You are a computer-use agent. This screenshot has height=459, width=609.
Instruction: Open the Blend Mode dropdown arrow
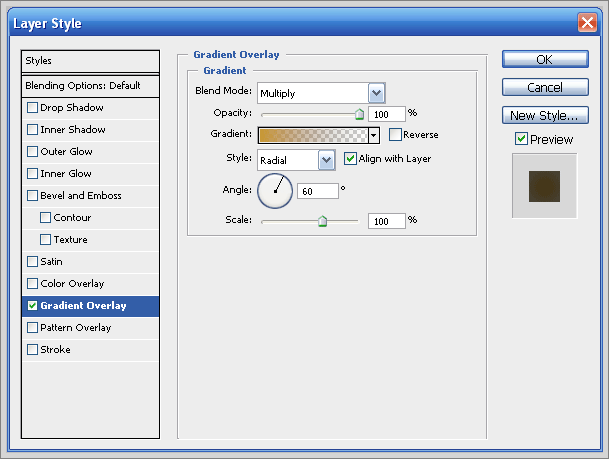pos(376,93)
